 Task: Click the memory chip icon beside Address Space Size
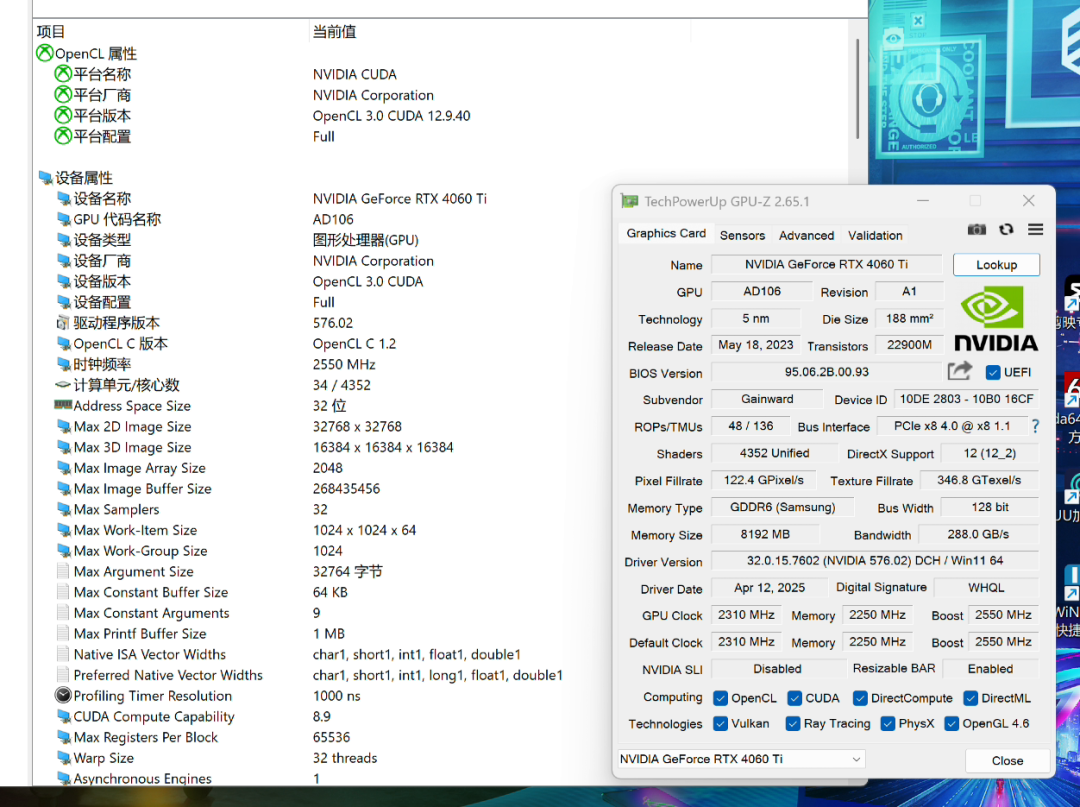[x=63, y=405]
